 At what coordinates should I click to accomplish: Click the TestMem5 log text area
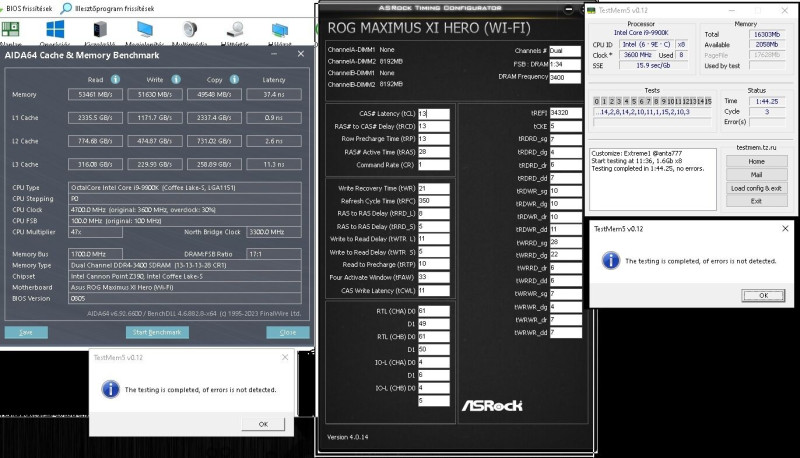click(653, 179)
